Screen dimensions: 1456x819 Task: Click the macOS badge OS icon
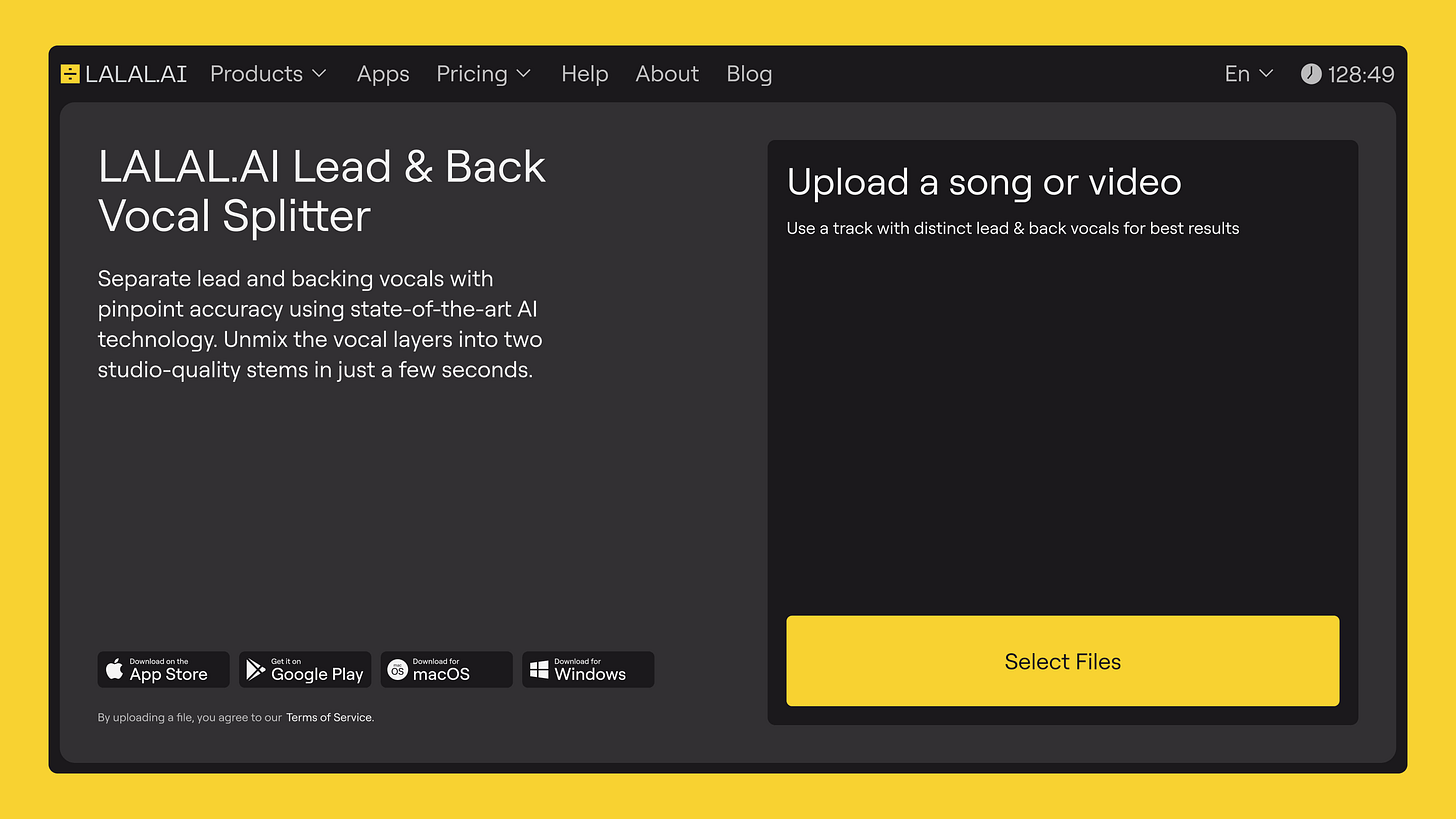398,669
